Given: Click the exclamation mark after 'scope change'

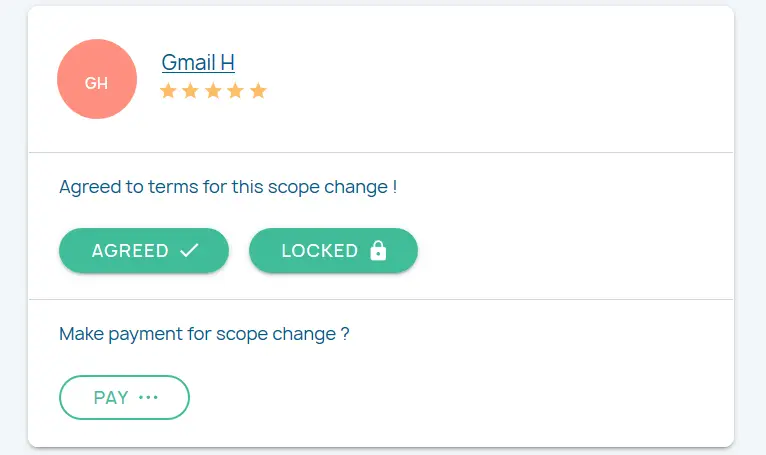Looking at the screenshot, I should (395, 187).
